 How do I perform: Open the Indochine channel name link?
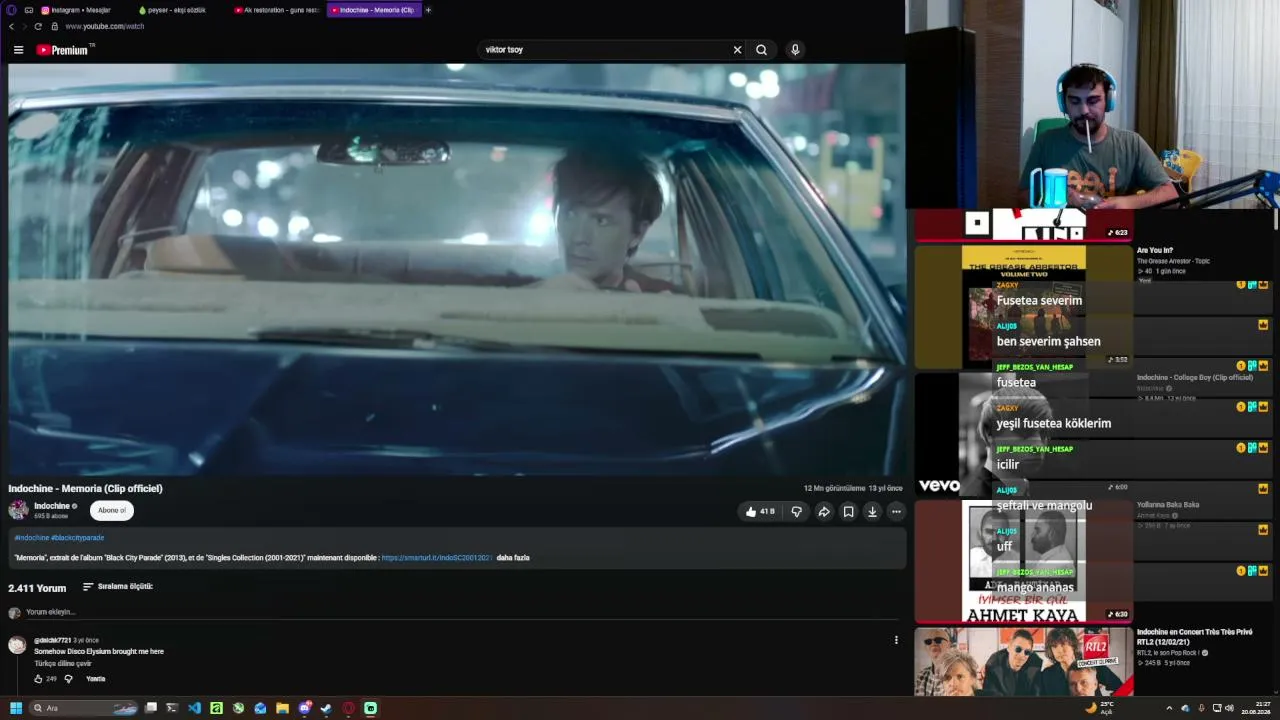(52, 506)
